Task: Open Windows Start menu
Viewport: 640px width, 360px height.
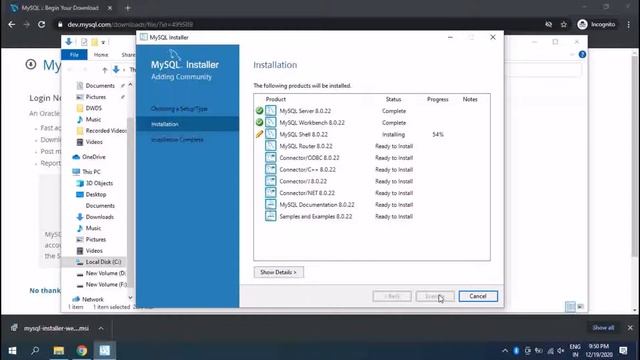Action: (x=12, y=350)
